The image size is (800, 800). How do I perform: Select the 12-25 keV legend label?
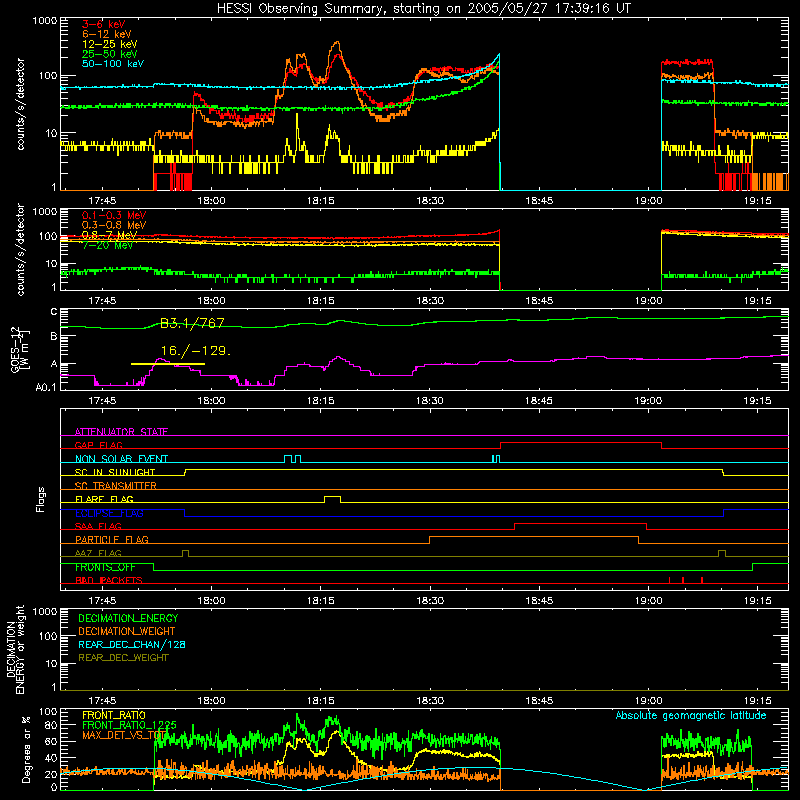click(x=110, y=44)
